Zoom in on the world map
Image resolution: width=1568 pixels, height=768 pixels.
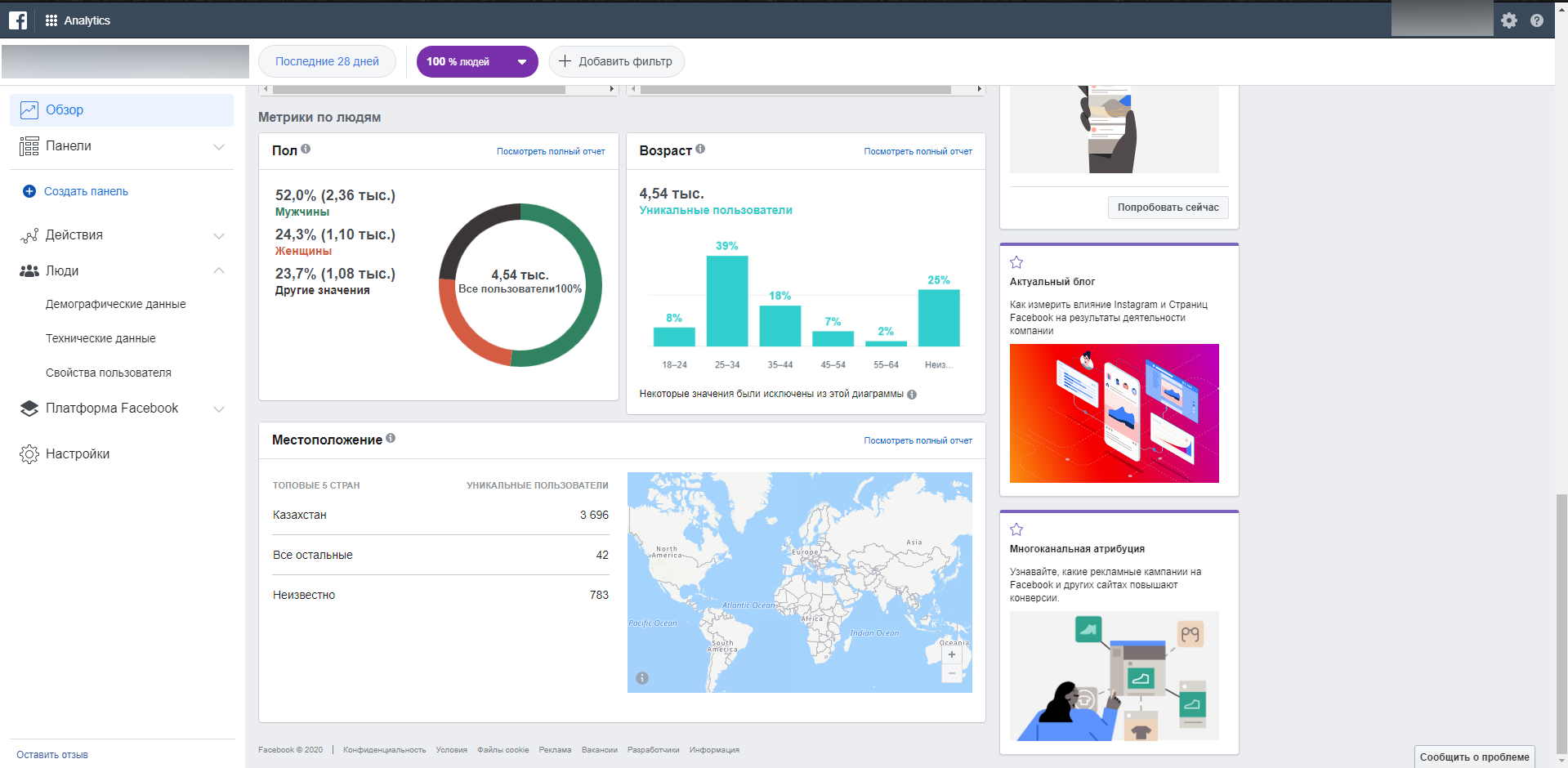(x=951, y=654)
